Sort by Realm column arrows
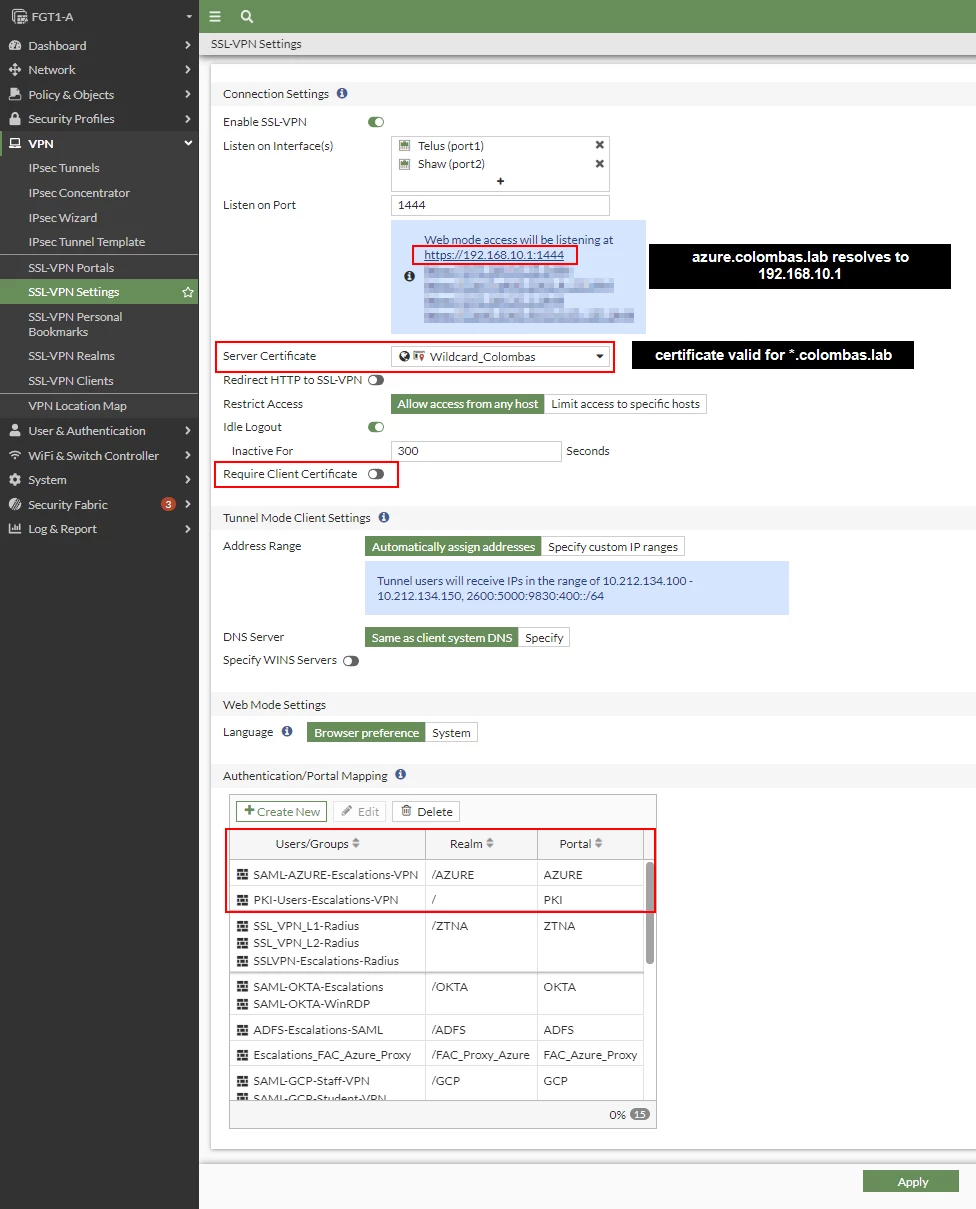Screen dimensions: 976x1209 [490, 844]
